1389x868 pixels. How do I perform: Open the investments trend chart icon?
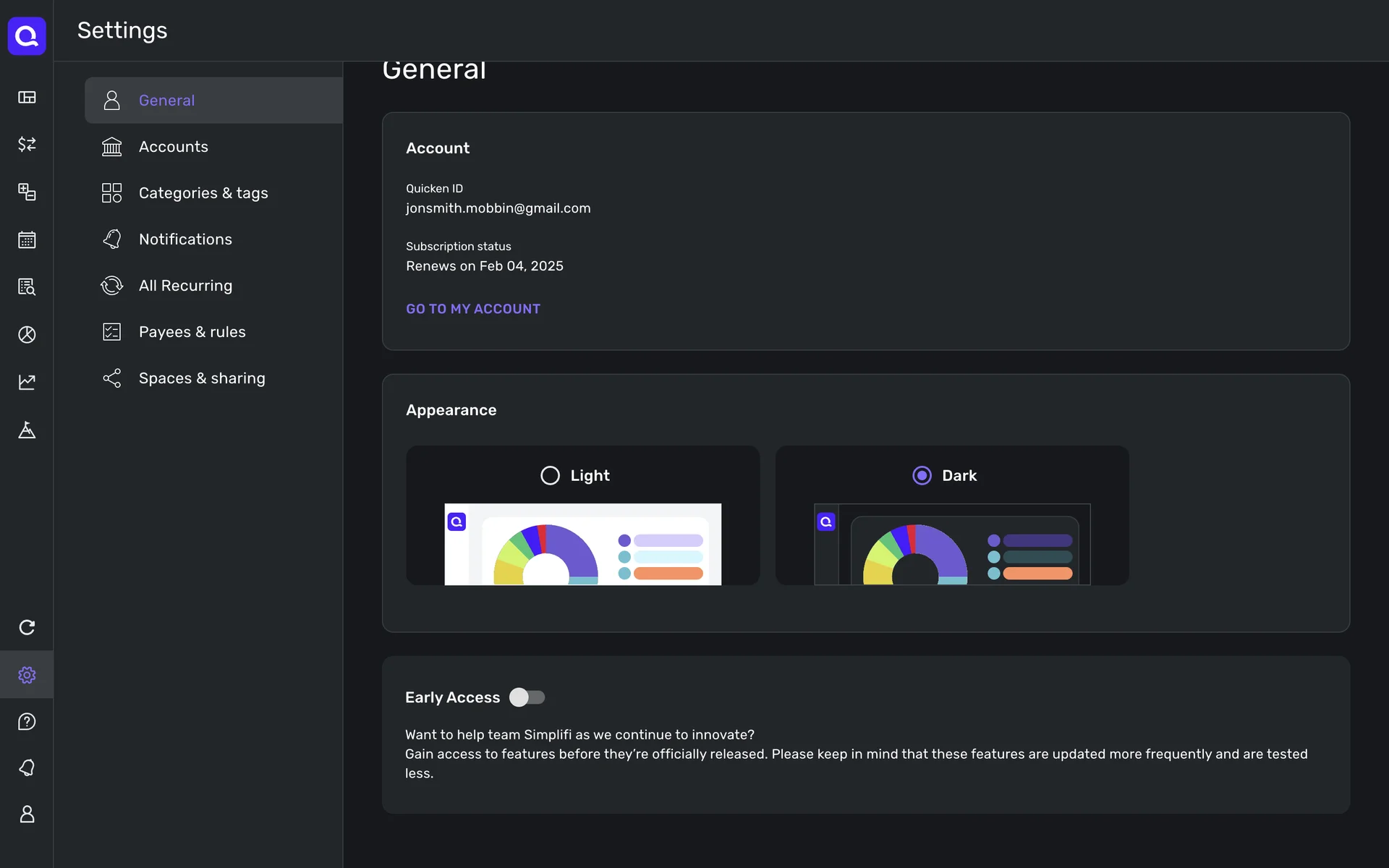pos(27,382)
